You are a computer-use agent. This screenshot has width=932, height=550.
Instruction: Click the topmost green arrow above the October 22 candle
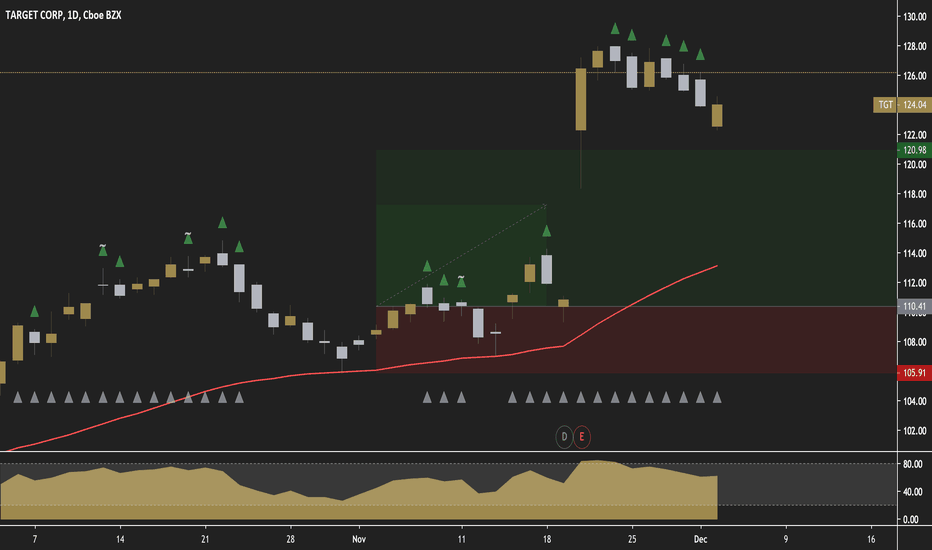click(222, 223)
